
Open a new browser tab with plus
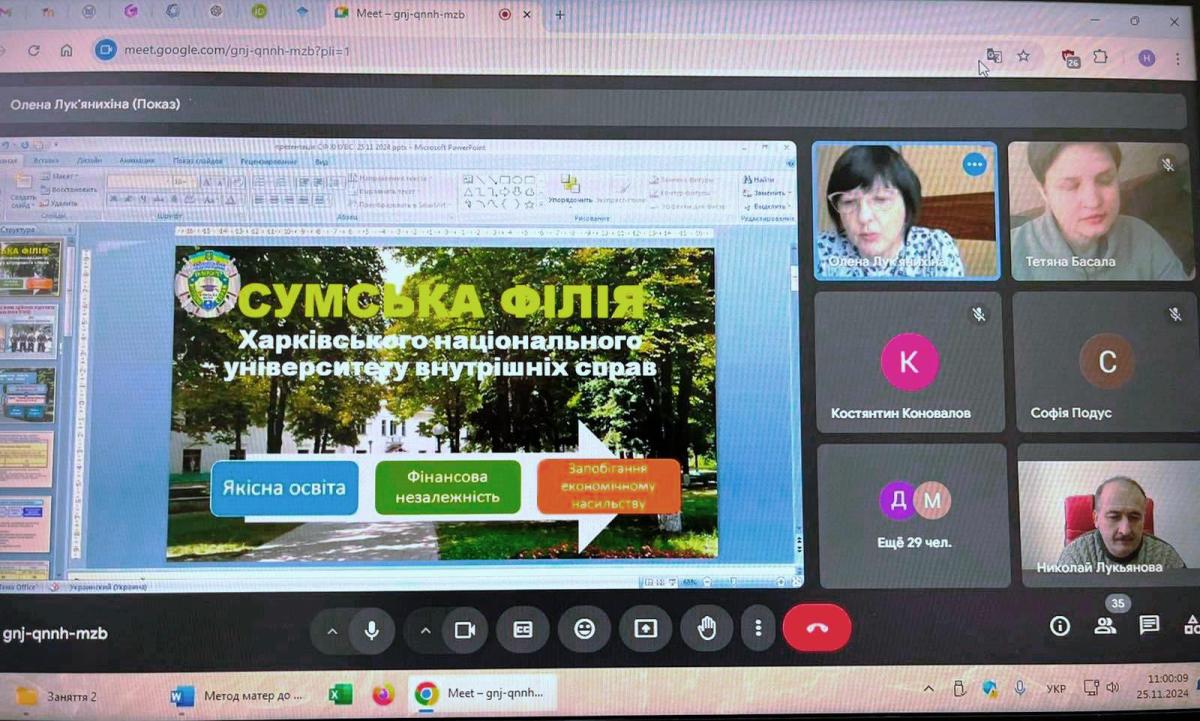click(560, 15)
